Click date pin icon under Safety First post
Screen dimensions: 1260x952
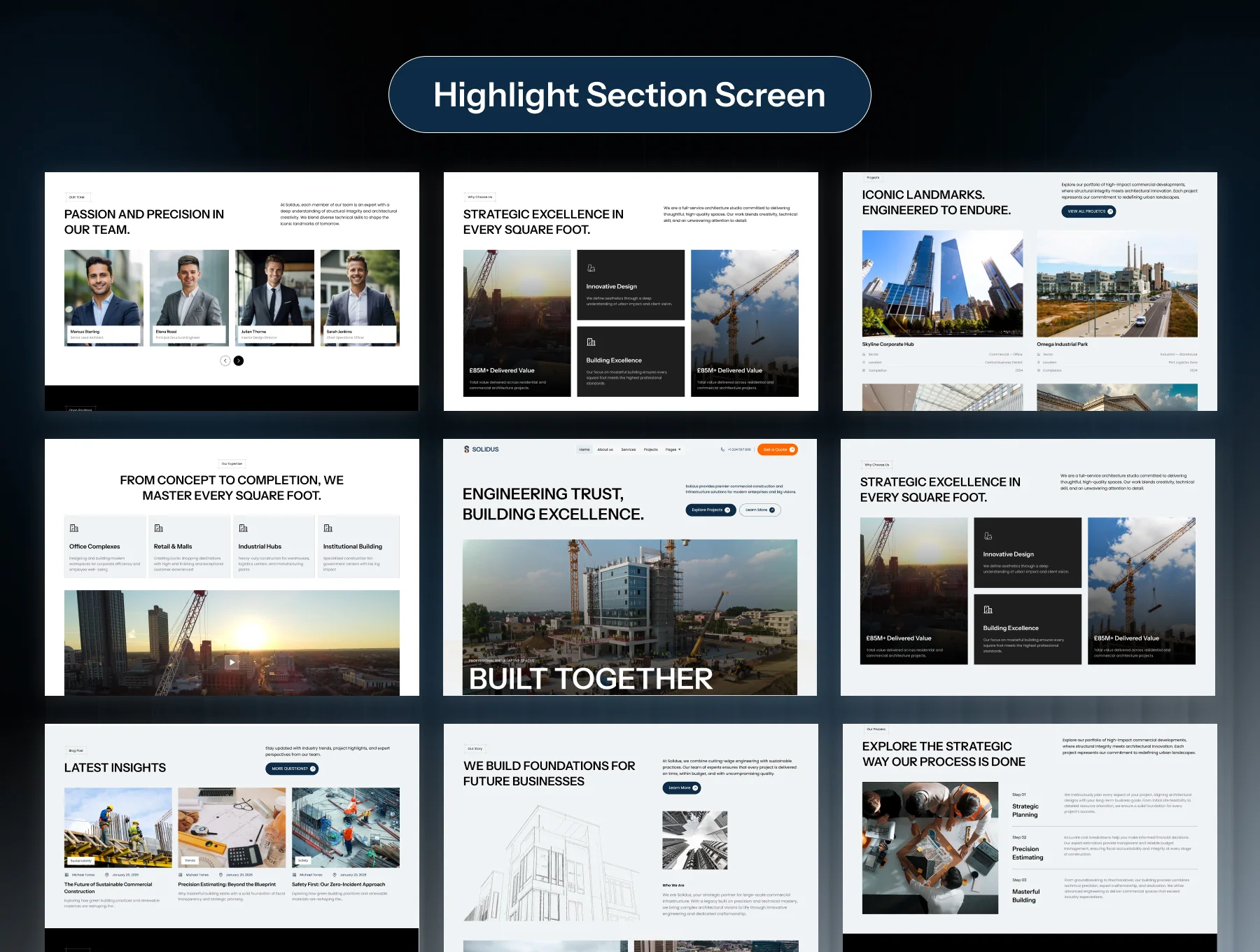pos(335,875)
